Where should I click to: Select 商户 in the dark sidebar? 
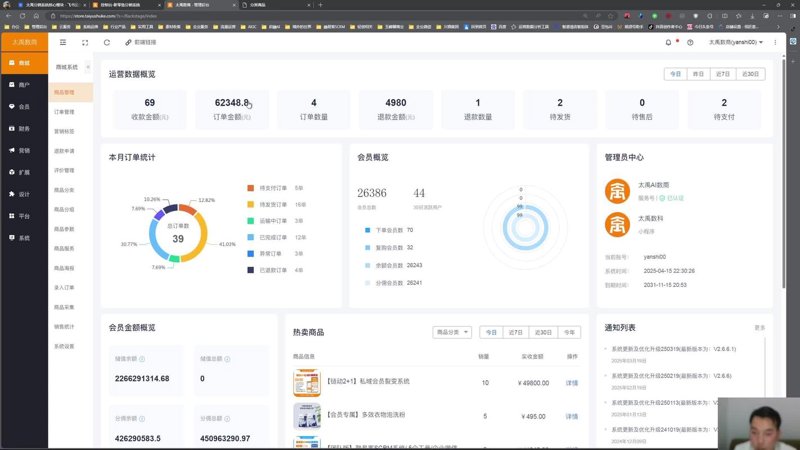[24, 85]
